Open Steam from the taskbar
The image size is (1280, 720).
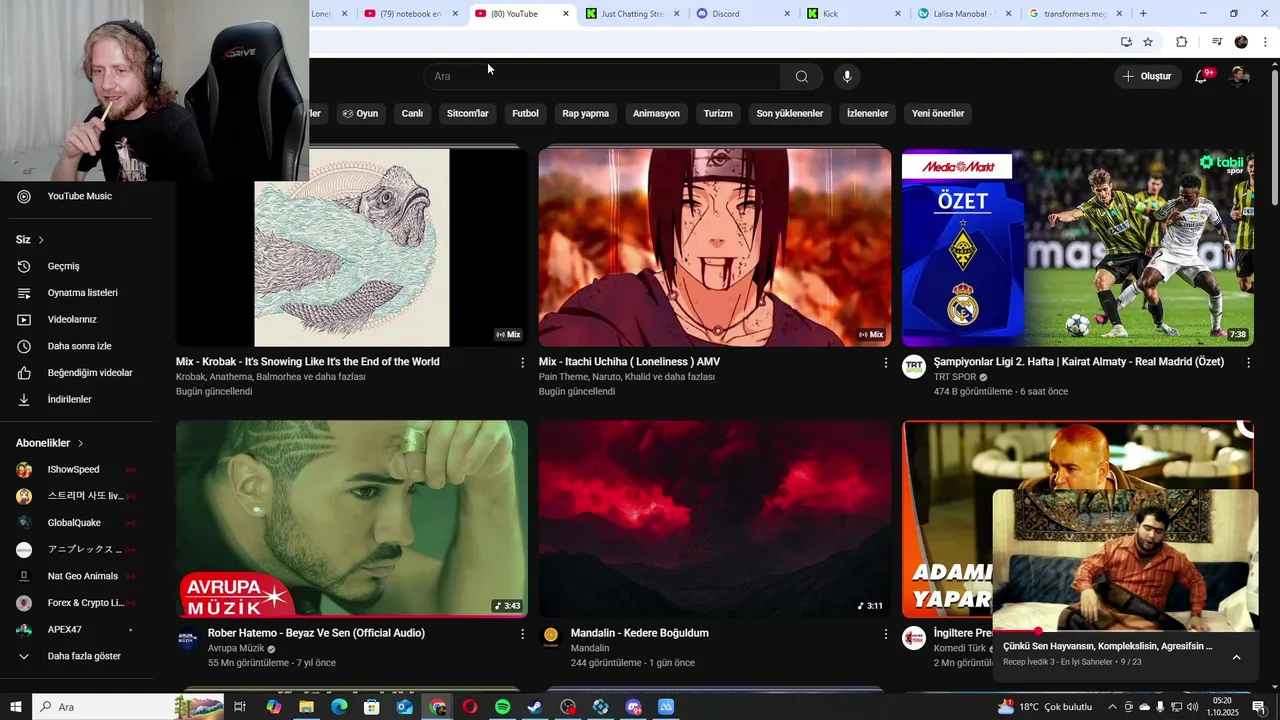pos(535,707)
